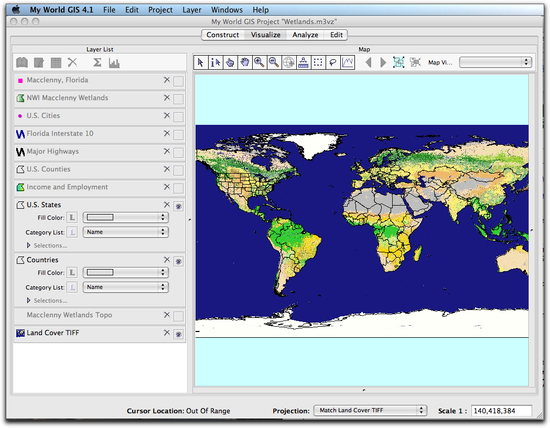Go to previous map view arrow
This screenshot has width=550, height=428.
point(368,62)
